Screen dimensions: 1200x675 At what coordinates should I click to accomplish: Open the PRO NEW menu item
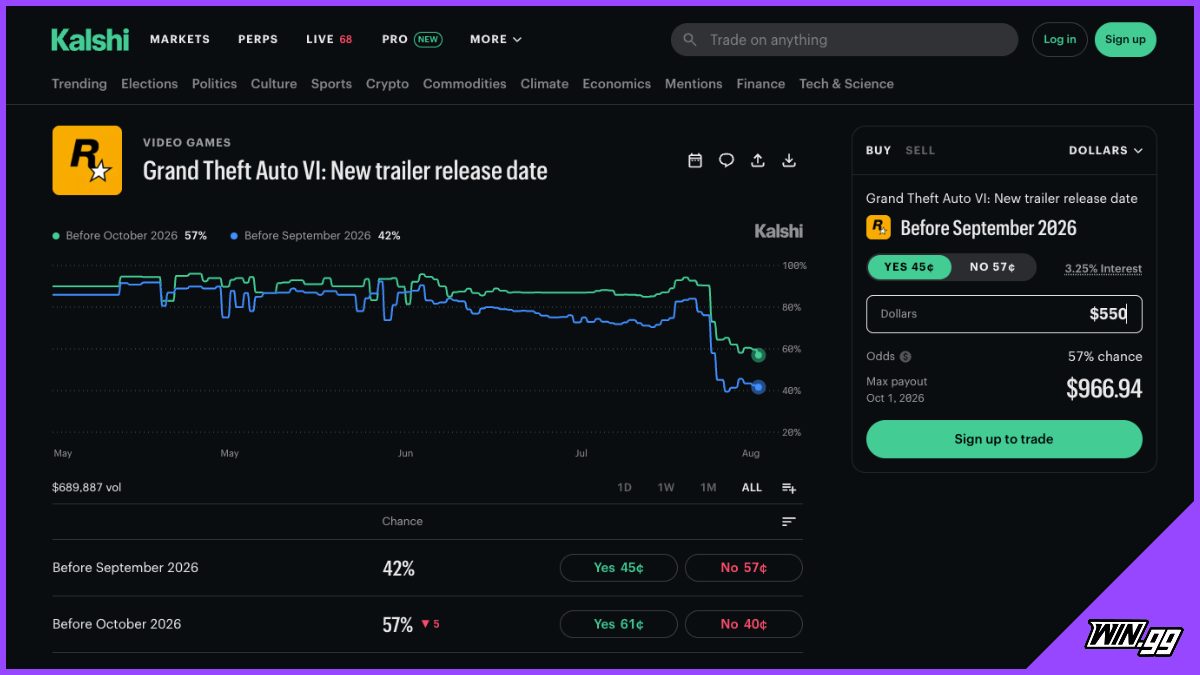tap(412, 40)
